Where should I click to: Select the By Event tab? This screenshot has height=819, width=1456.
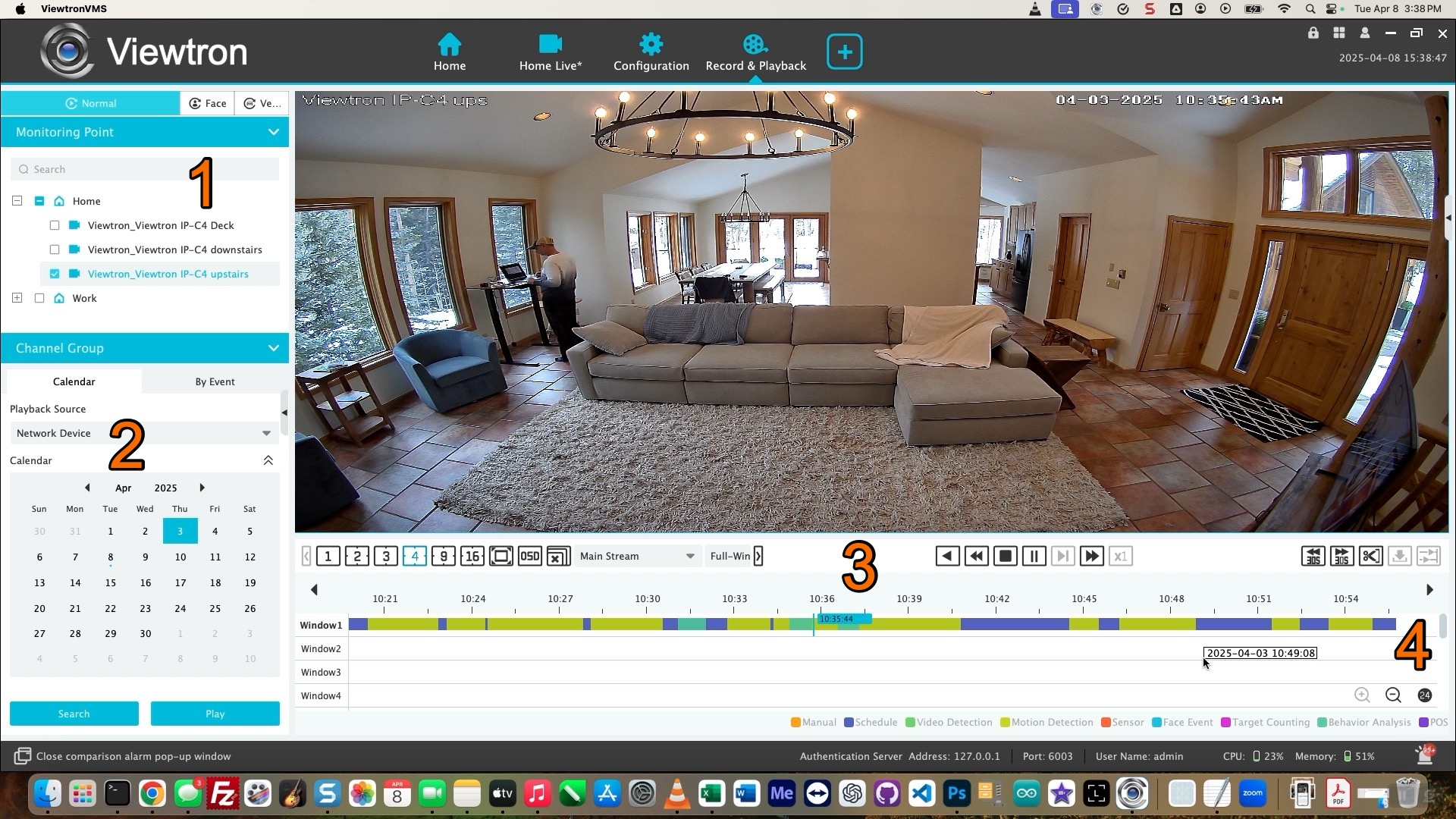click(x=215, y=381)
